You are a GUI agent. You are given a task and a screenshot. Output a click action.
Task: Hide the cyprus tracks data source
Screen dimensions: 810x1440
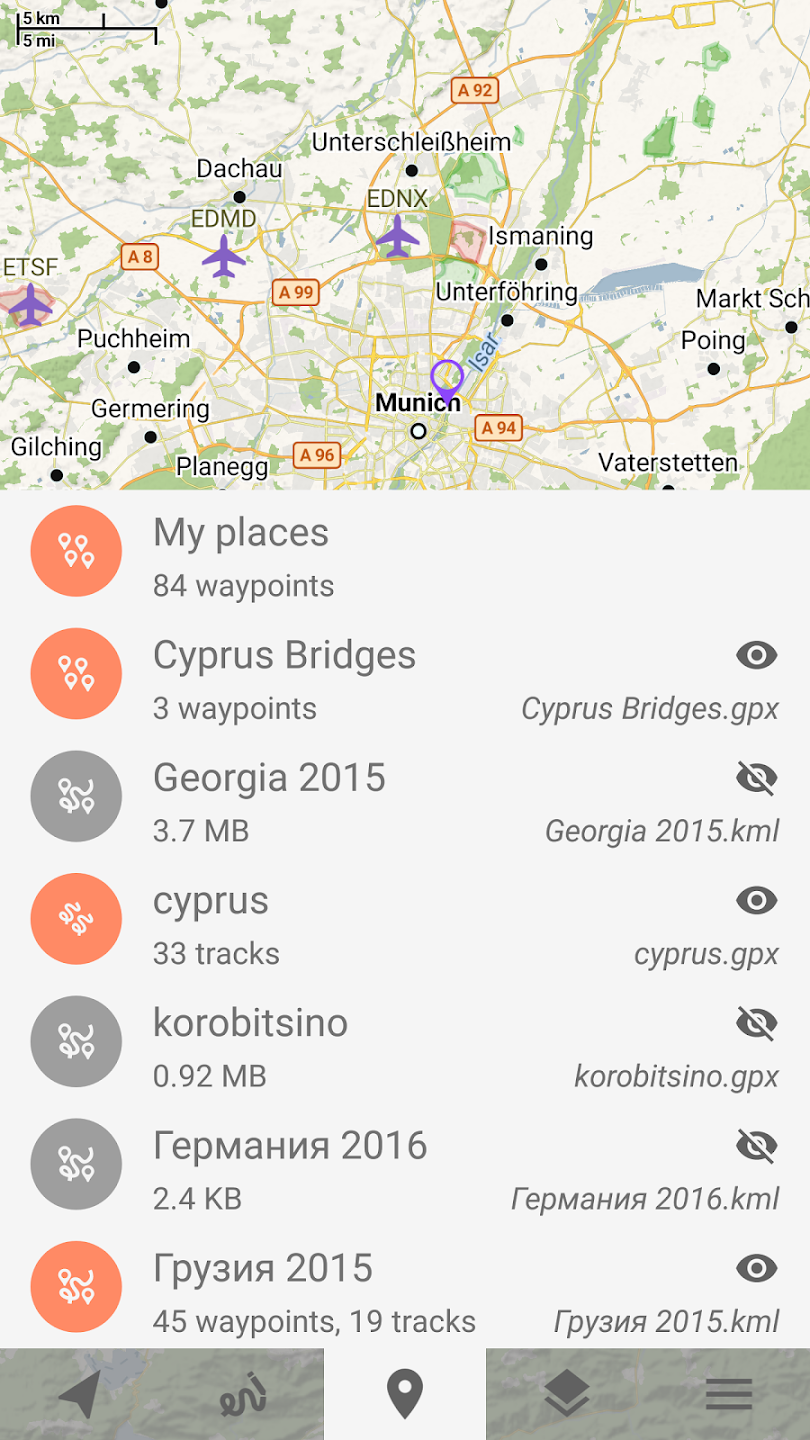tap(756, 901)
